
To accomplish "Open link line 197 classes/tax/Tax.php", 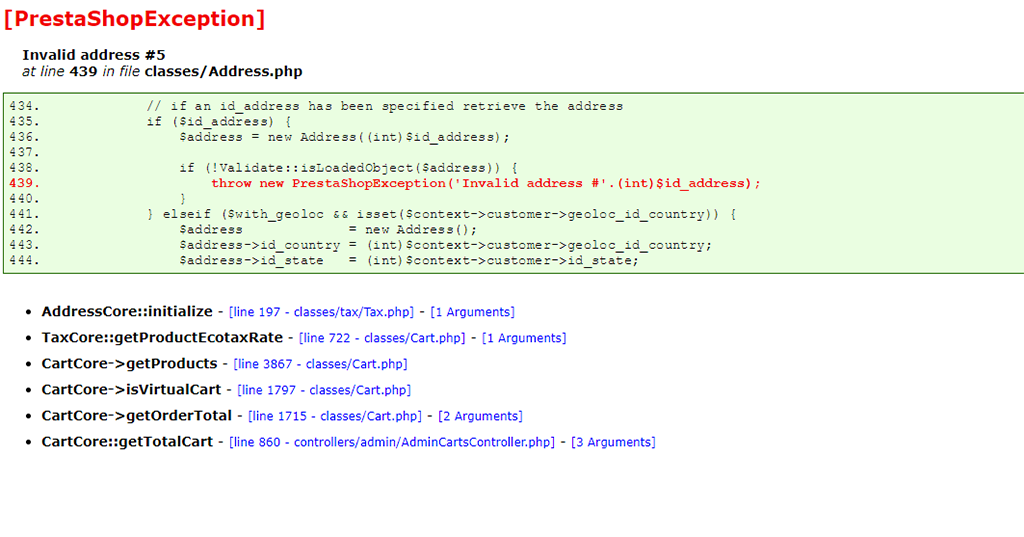I will [321, 312].
